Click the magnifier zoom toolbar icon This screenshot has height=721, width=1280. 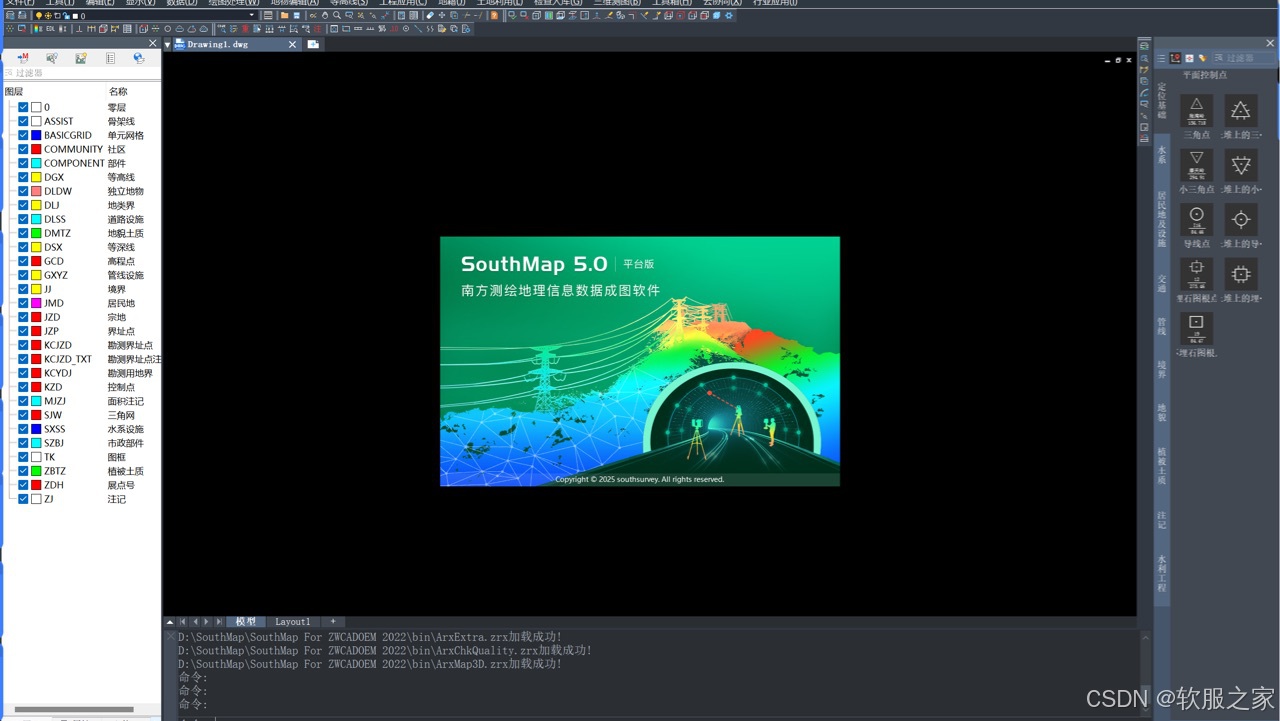pos(337,15)
